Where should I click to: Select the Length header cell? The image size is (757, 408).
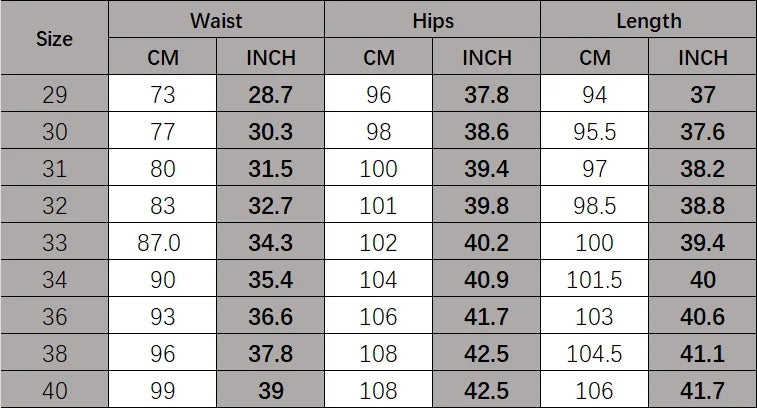(x=648, y=20)
